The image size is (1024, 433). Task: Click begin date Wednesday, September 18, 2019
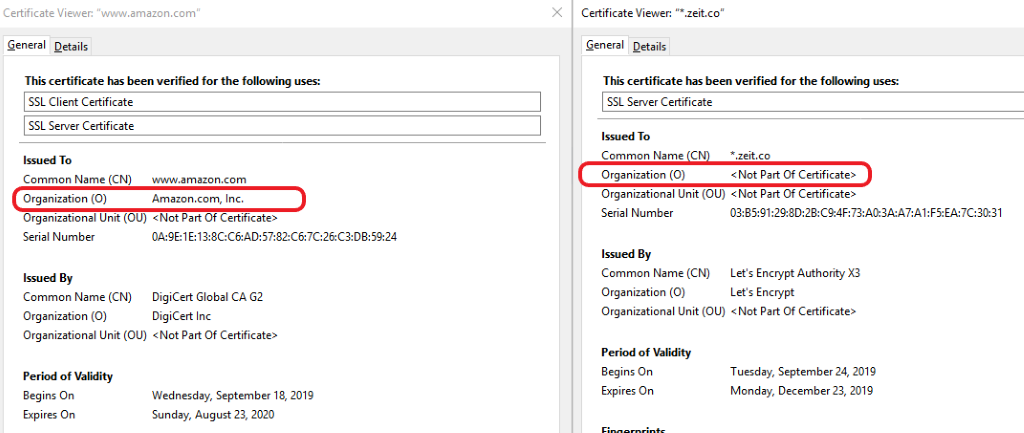click(232, 395)
